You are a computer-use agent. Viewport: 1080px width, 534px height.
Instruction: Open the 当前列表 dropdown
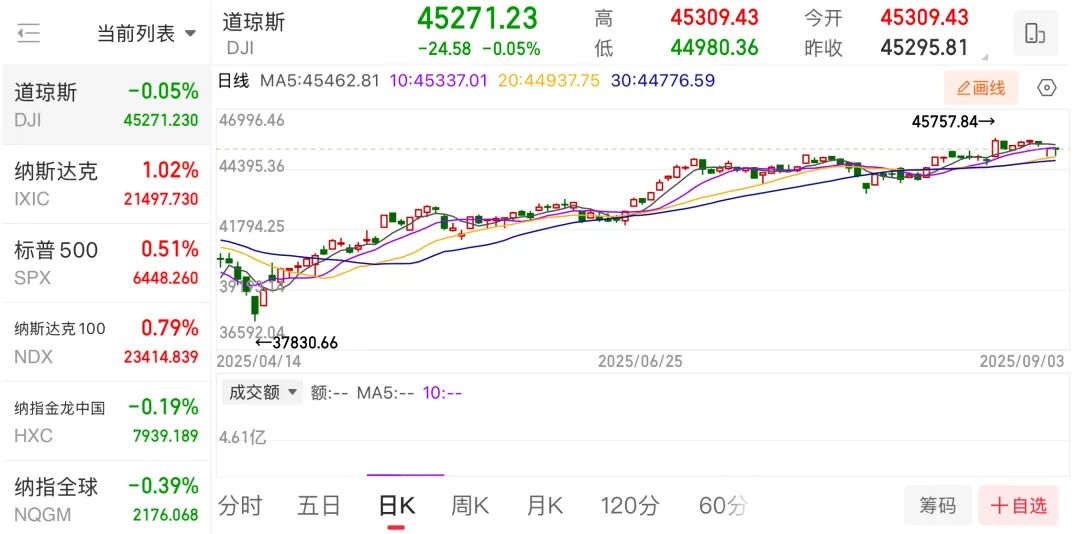click(146, 33)
